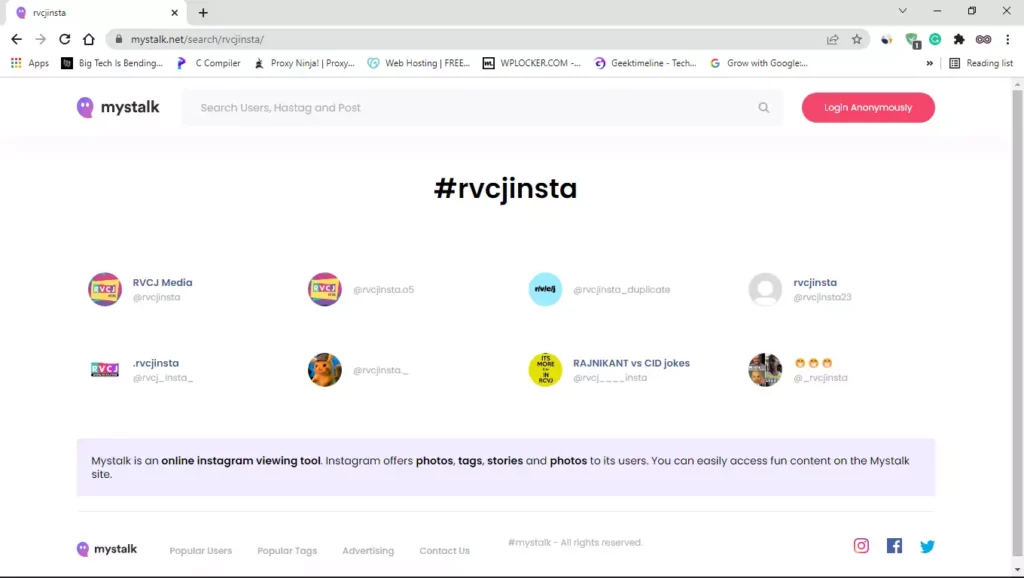Open Twitter icon in footer

pyautogui.click(x=927, y=546)
